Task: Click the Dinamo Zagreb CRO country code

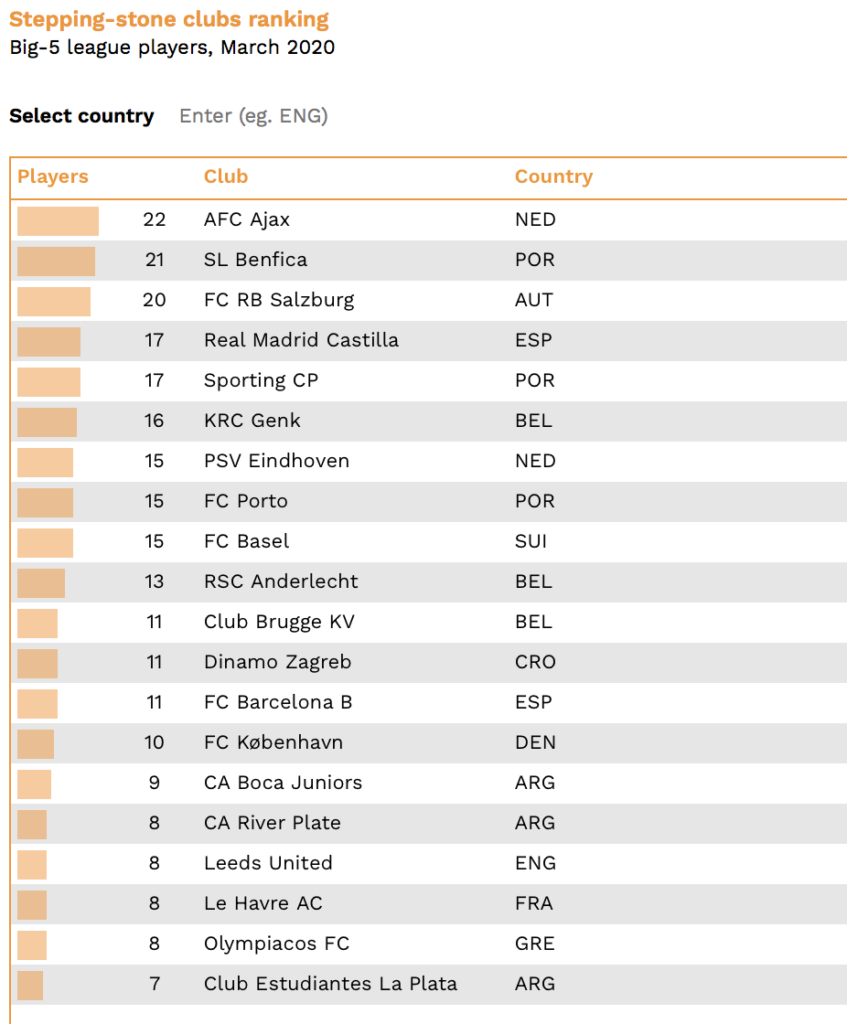Action: pos(535,662)
